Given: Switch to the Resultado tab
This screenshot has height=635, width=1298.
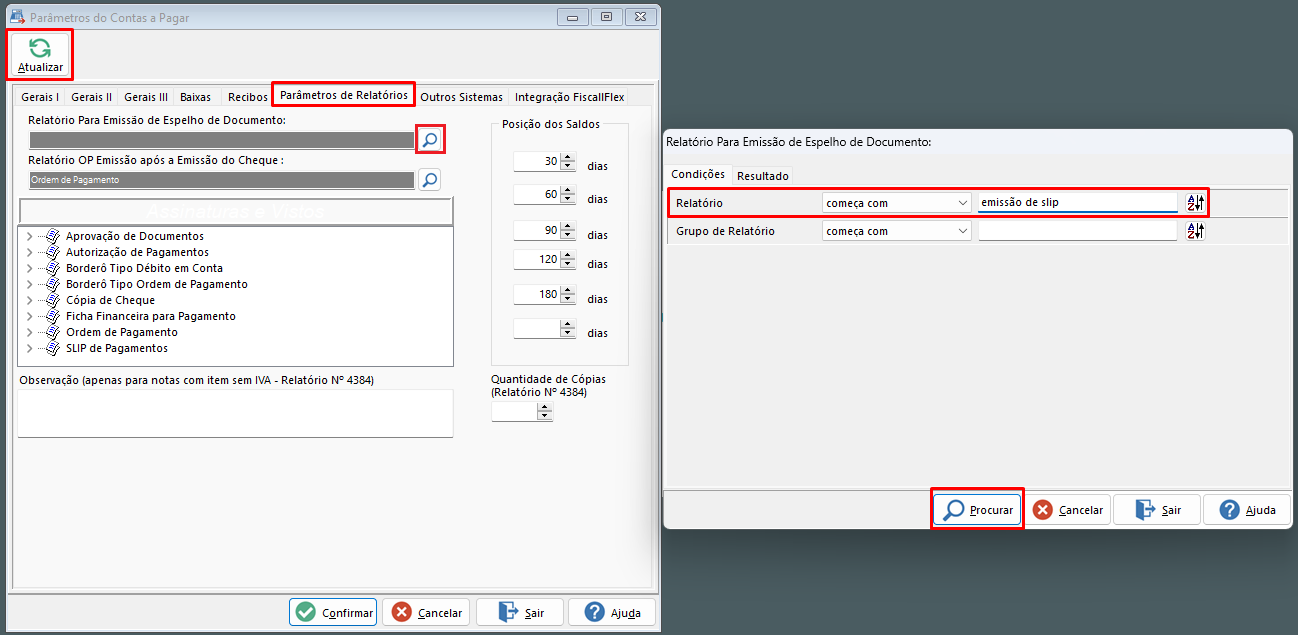Looking at the screenshot, I should 763,176.
